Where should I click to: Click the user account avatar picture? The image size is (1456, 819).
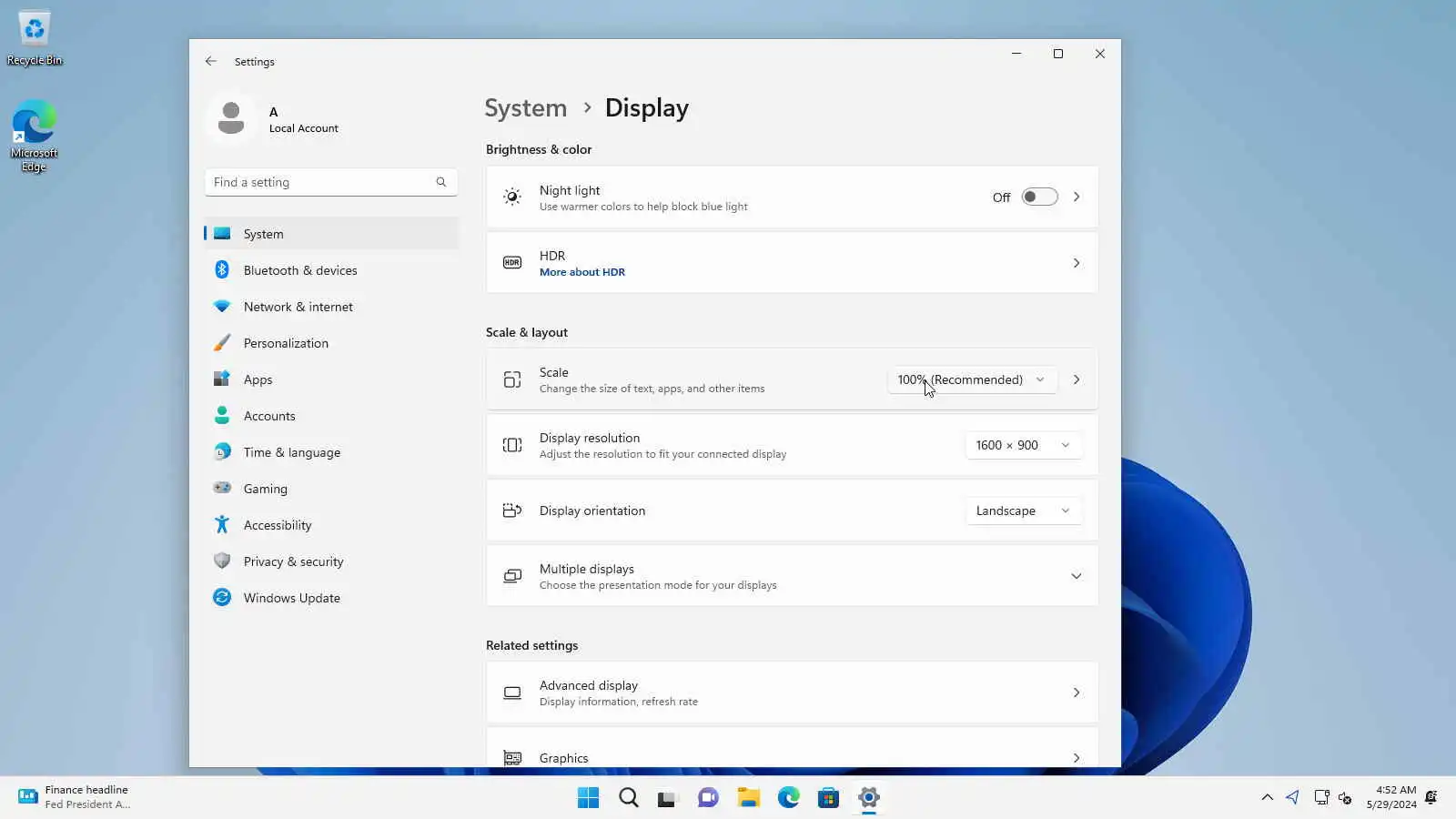pyautogui.click(x=231, y=119)
